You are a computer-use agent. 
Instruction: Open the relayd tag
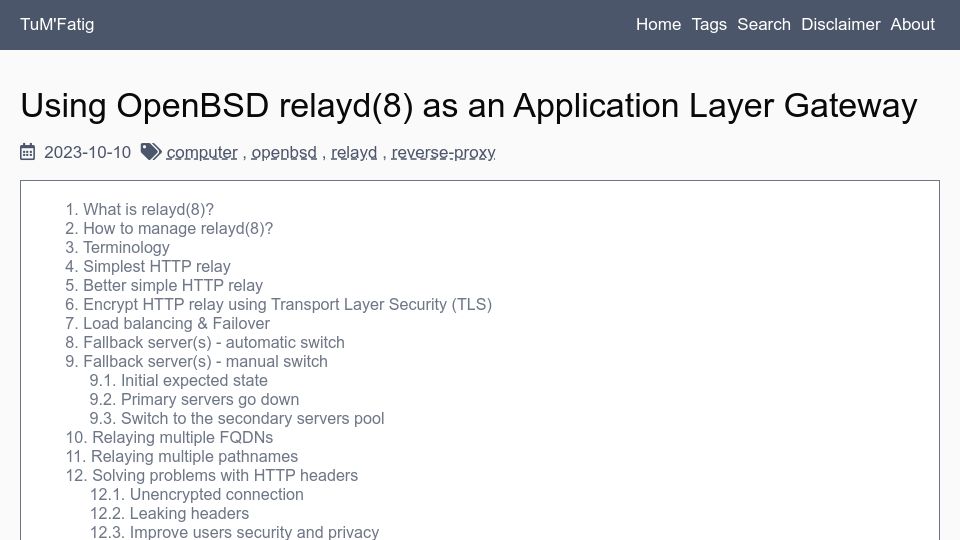[x=354, y=152]
